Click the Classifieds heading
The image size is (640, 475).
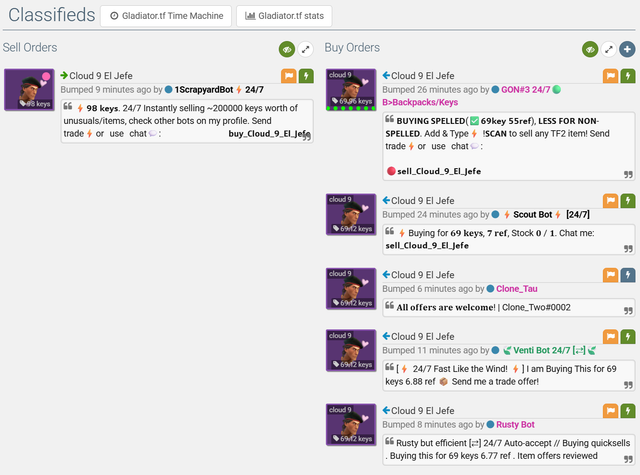[x=51, y=15]
